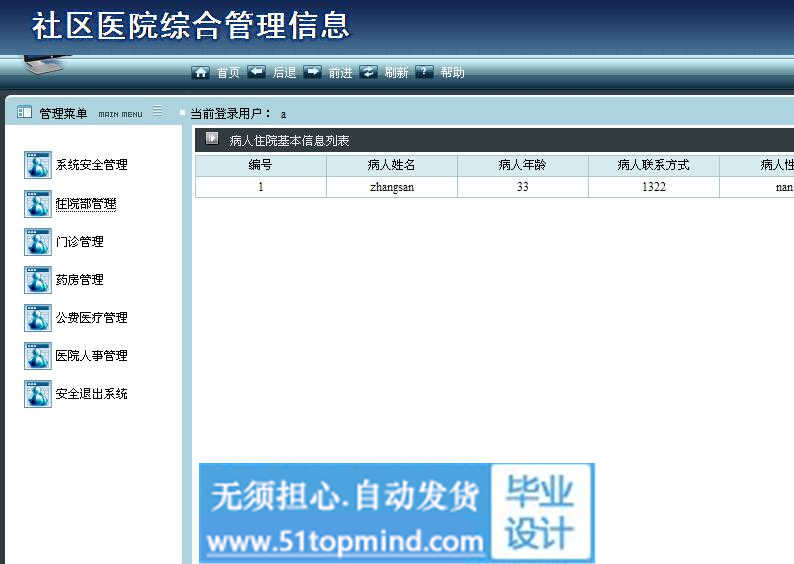The image size is (794, 564).
Task: Click the 编号 column header
Action: (x=260, y=165)
